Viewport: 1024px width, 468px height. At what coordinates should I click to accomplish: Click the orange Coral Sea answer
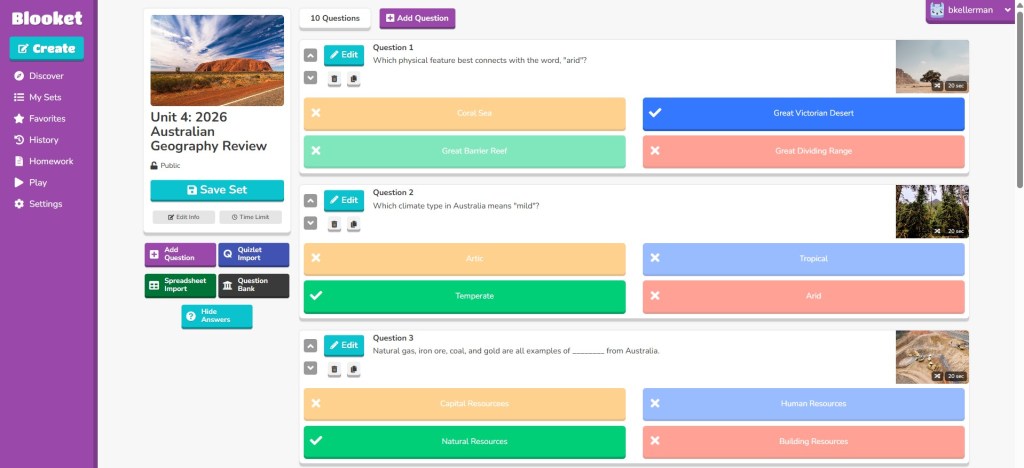click(x=464, y=114)
